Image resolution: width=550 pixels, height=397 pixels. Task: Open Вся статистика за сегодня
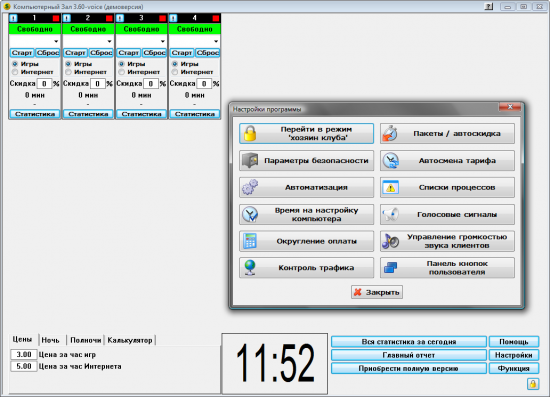(409, 342)
